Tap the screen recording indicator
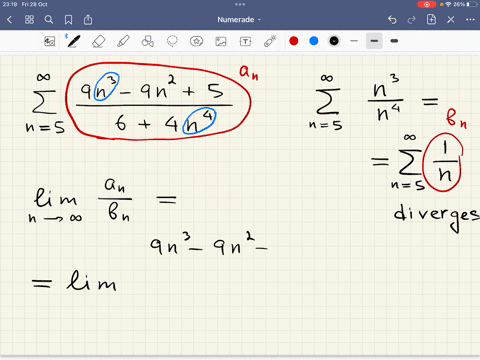 click(427, 4)
